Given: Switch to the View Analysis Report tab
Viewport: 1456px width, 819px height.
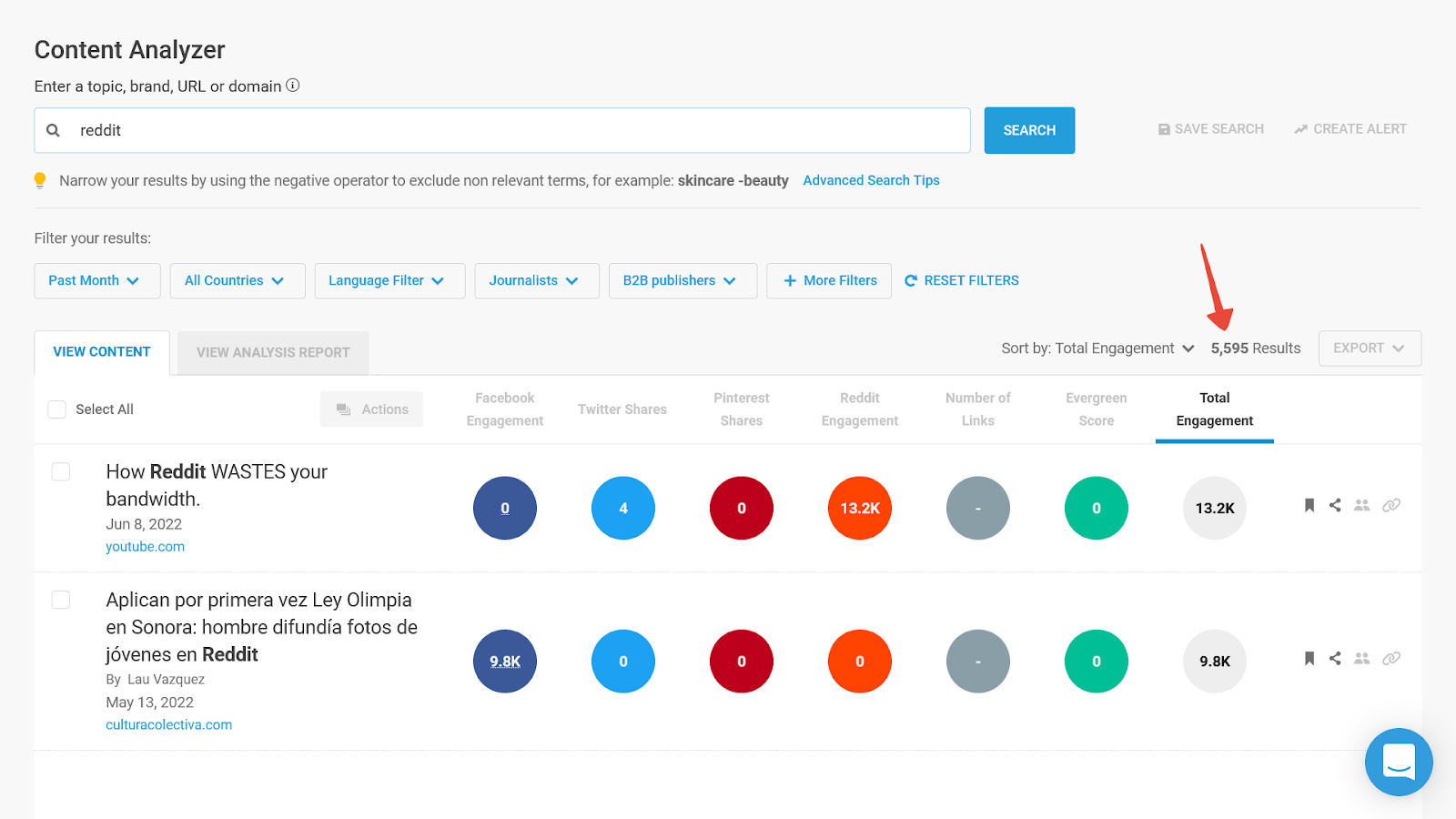Looking at the screenshot, I should coord(273,353).
